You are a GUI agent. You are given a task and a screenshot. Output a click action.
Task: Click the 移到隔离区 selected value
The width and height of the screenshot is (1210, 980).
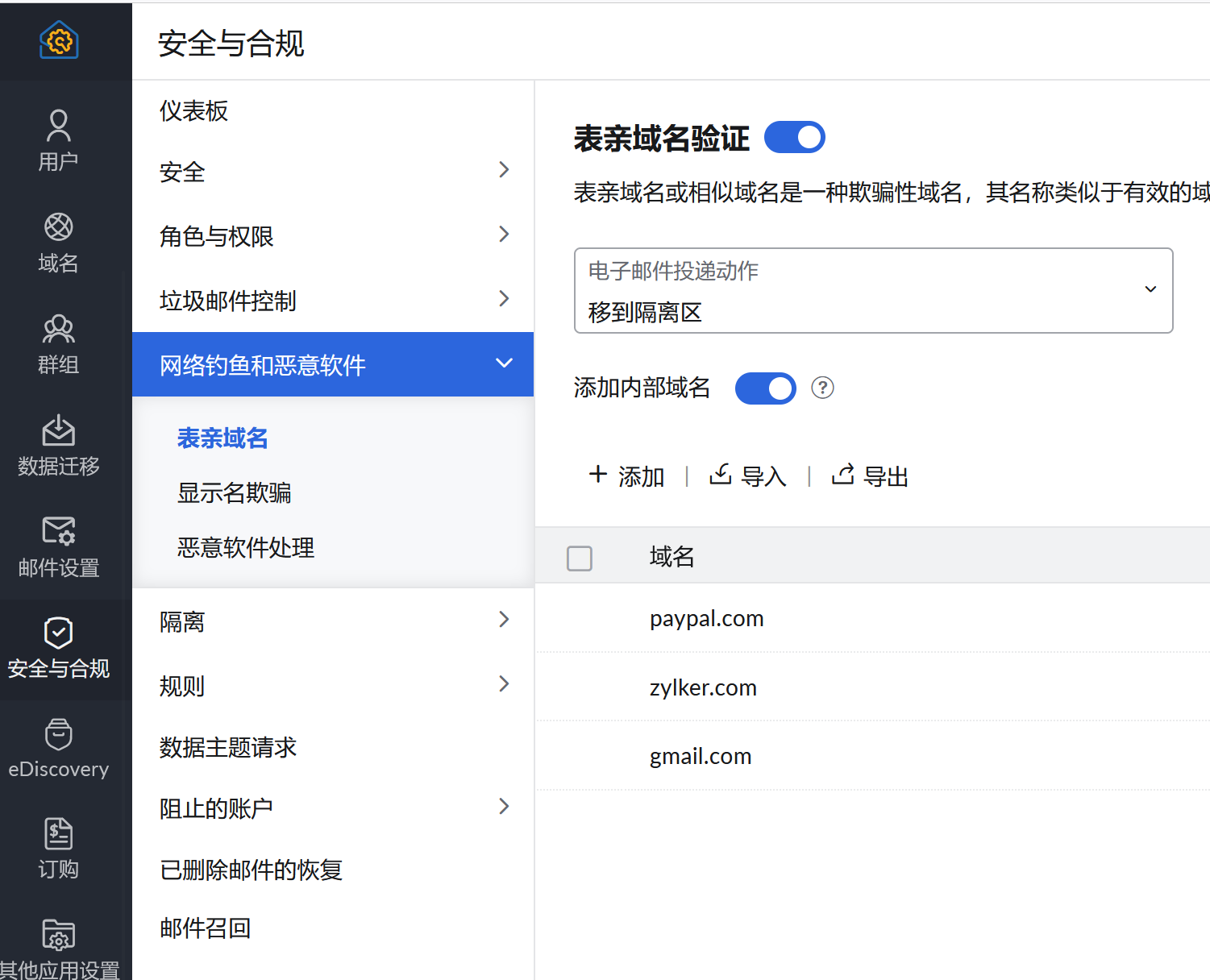pyautogui.click(x=645, y=312)
